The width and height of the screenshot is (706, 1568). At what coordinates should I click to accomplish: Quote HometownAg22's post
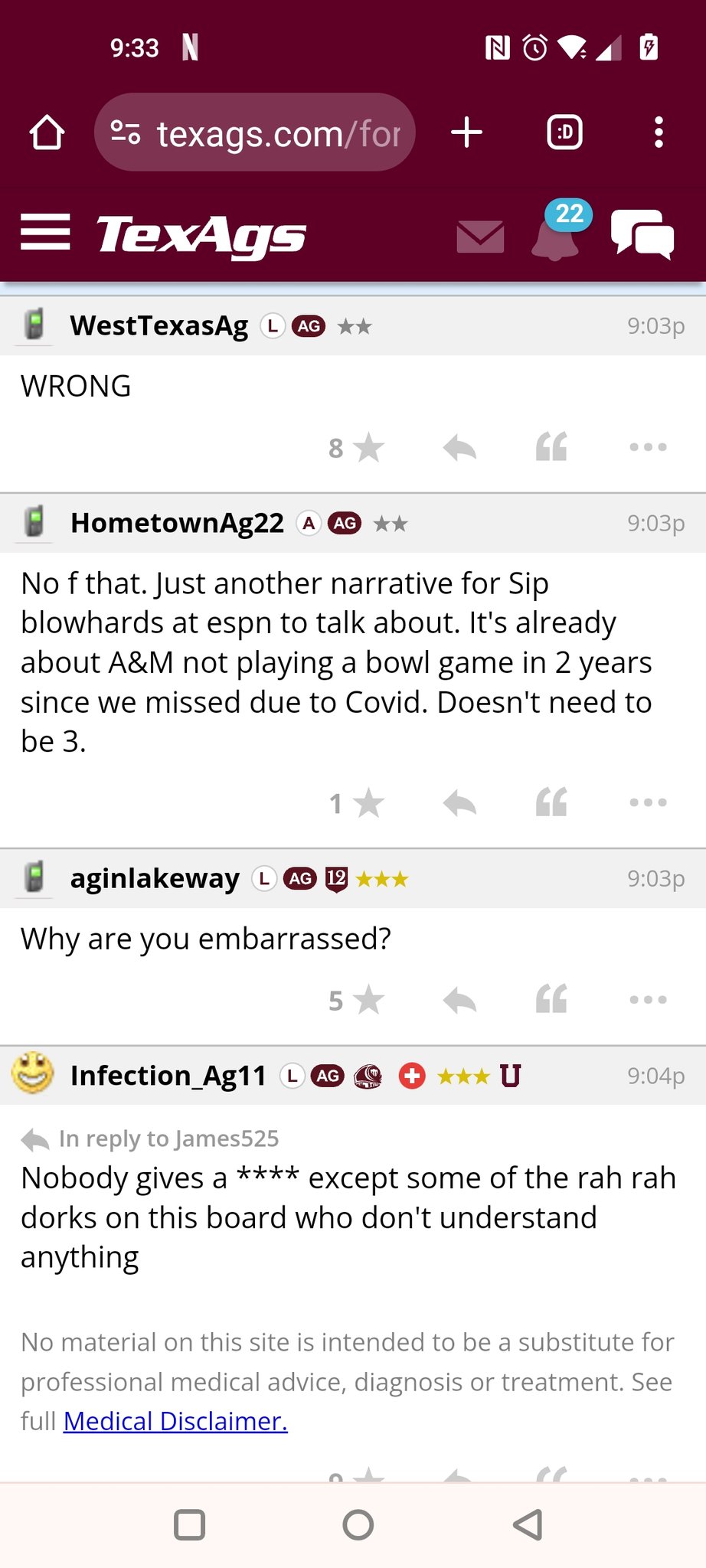pos(551,802)
